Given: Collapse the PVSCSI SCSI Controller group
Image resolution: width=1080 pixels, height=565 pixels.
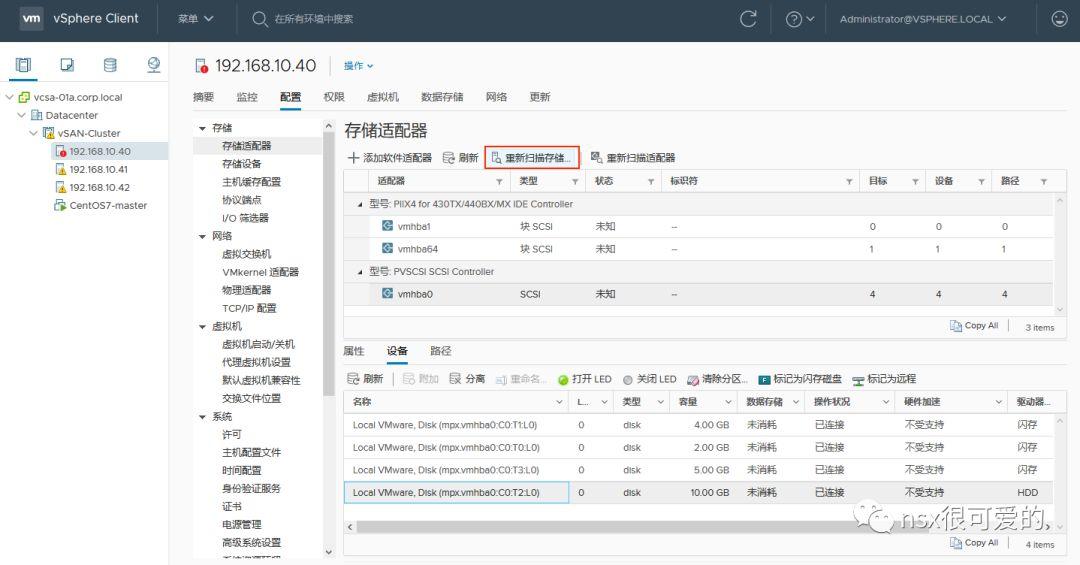Looking at the screenshot, I should 360,272.
